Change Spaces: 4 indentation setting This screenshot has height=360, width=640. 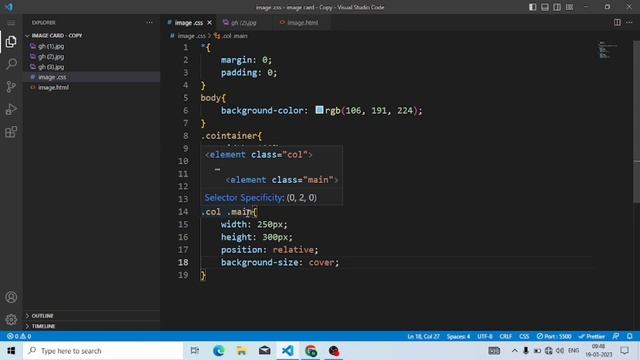coord(458,336)
